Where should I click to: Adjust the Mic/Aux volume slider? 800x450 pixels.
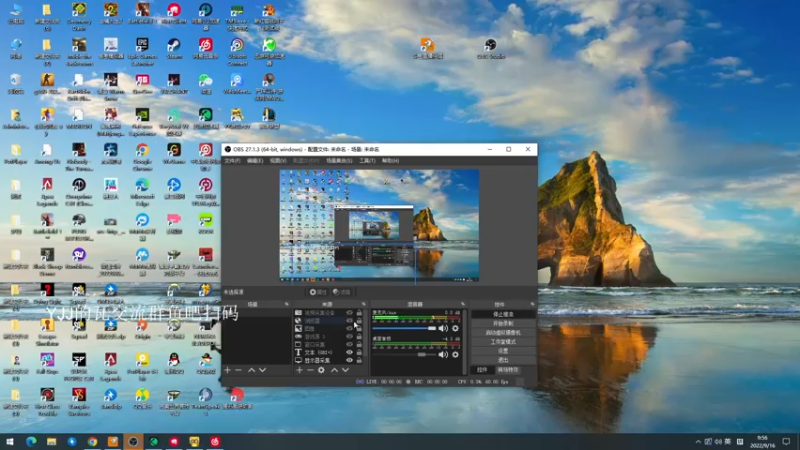404,329
